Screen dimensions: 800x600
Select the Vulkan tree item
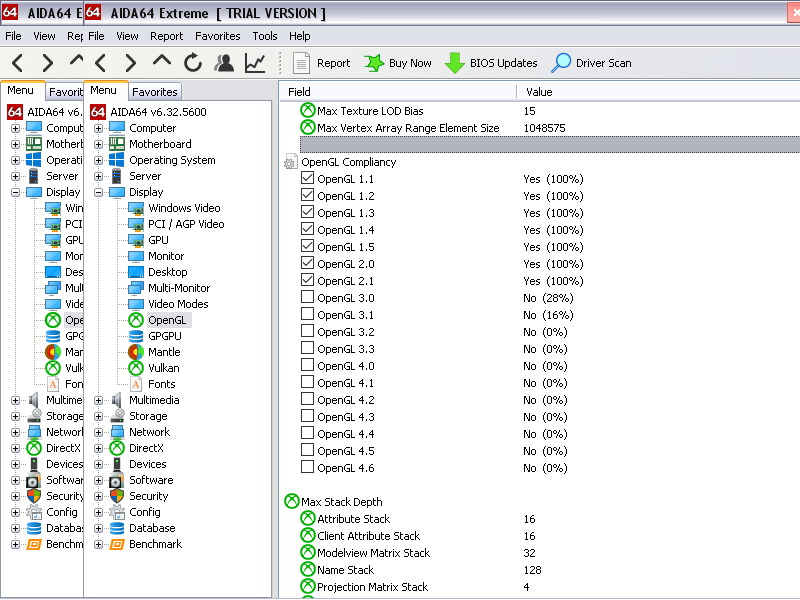click(x=163, y=368)
